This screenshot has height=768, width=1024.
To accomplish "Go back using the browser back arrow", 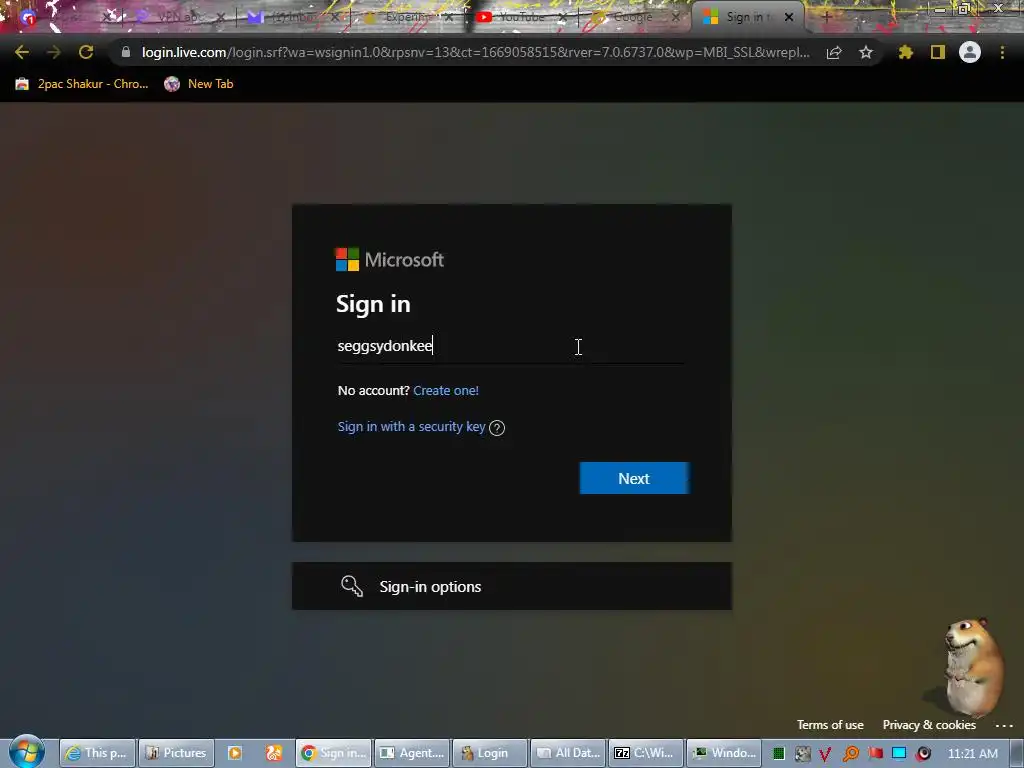I will point(22,52).
